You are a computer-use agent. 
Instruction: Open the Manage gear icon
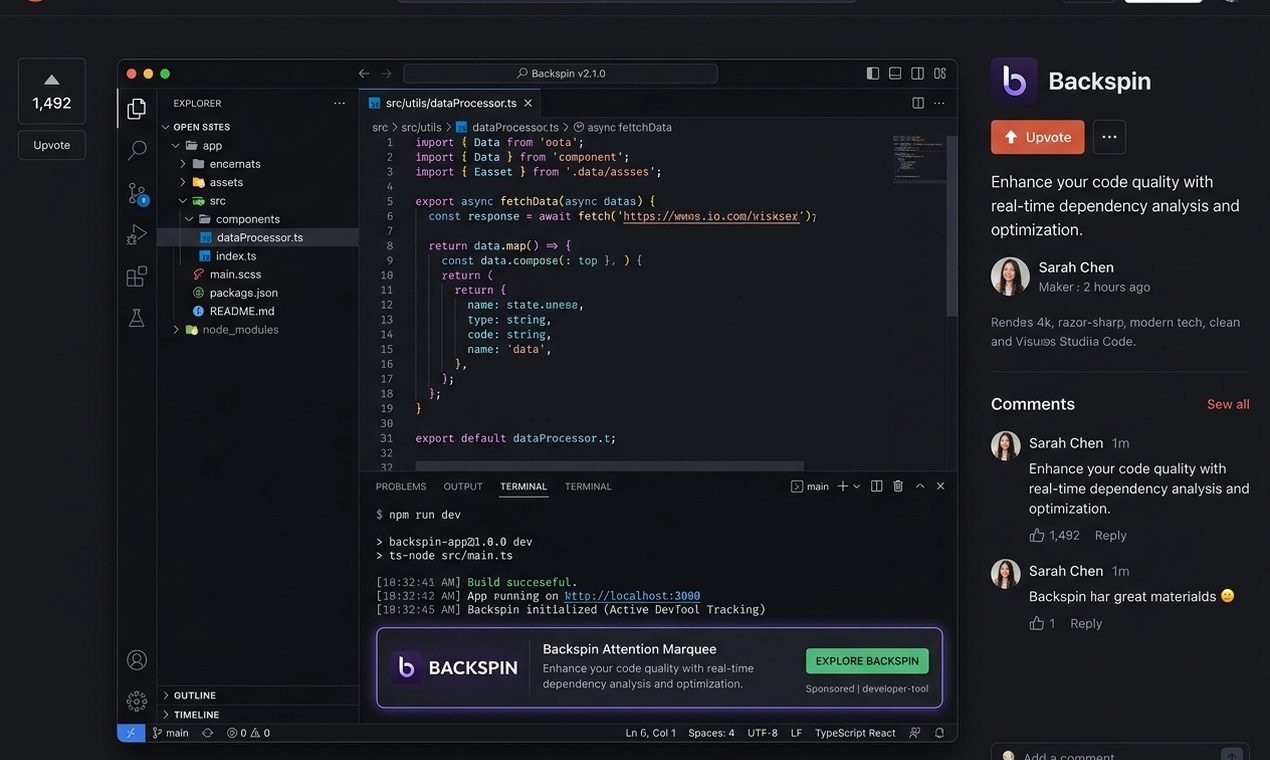click(x=137, y=701)
